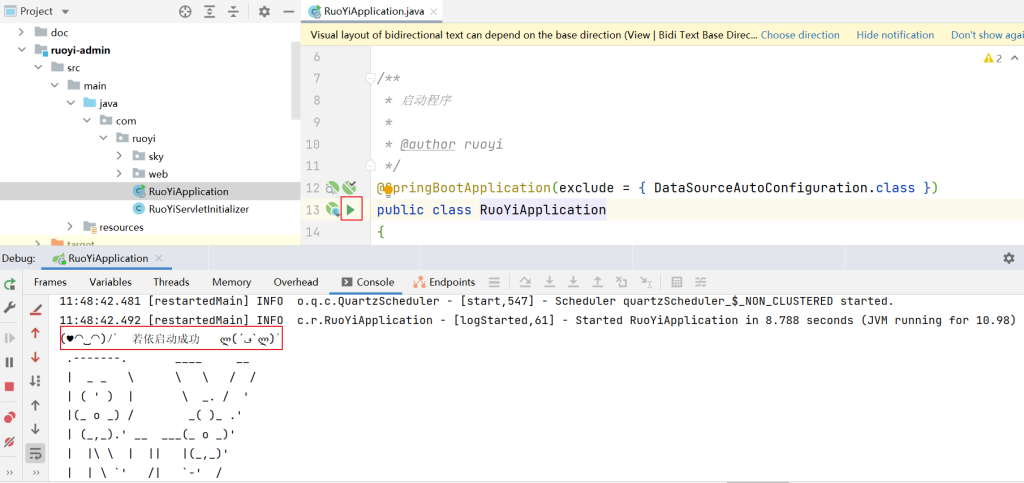Collapse the ruoyi-admin module folder

pyautogui.click(x=24, y=49)
